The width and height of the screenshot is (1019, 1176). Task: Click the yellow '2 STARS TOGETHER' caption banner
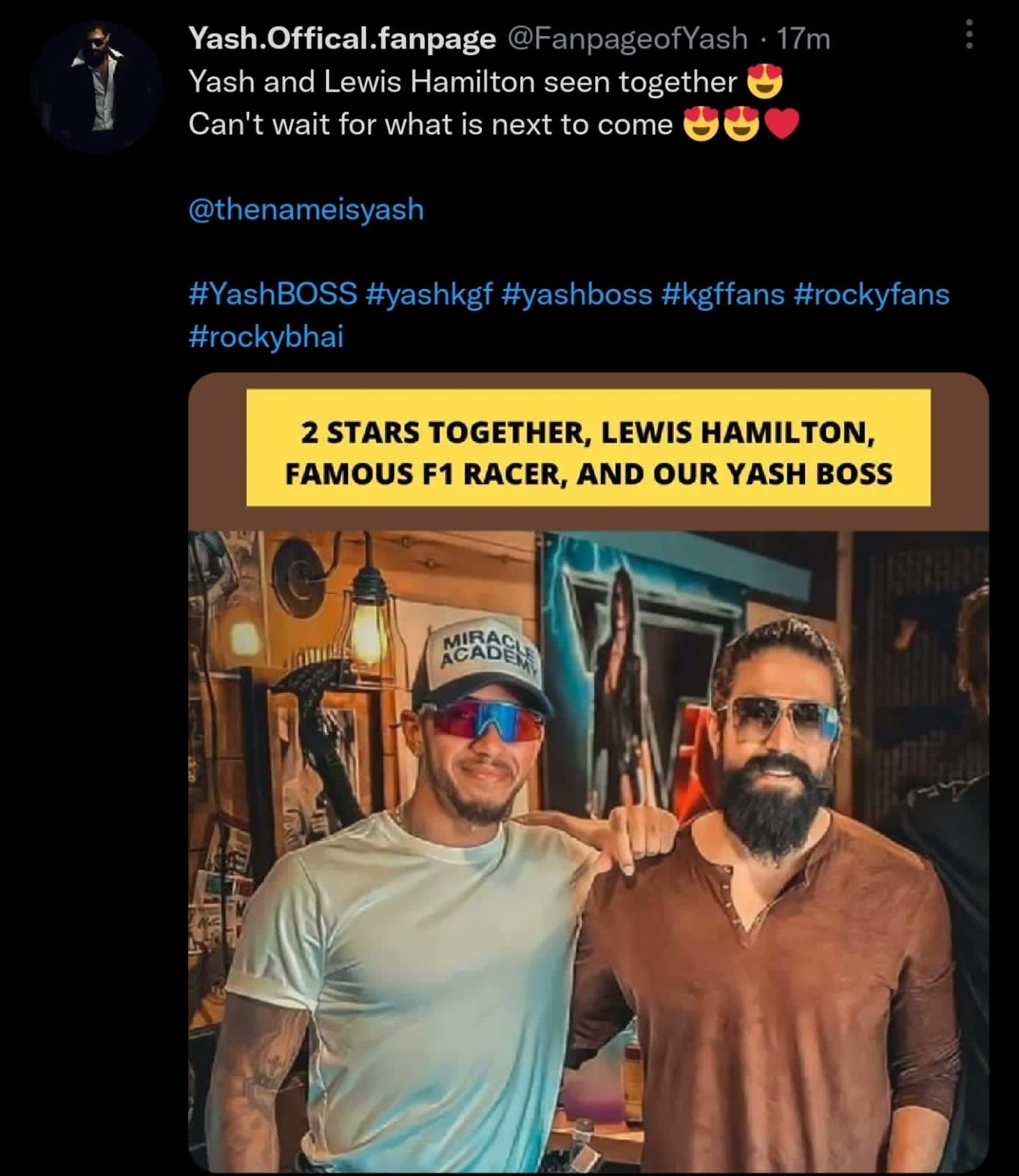588,448
